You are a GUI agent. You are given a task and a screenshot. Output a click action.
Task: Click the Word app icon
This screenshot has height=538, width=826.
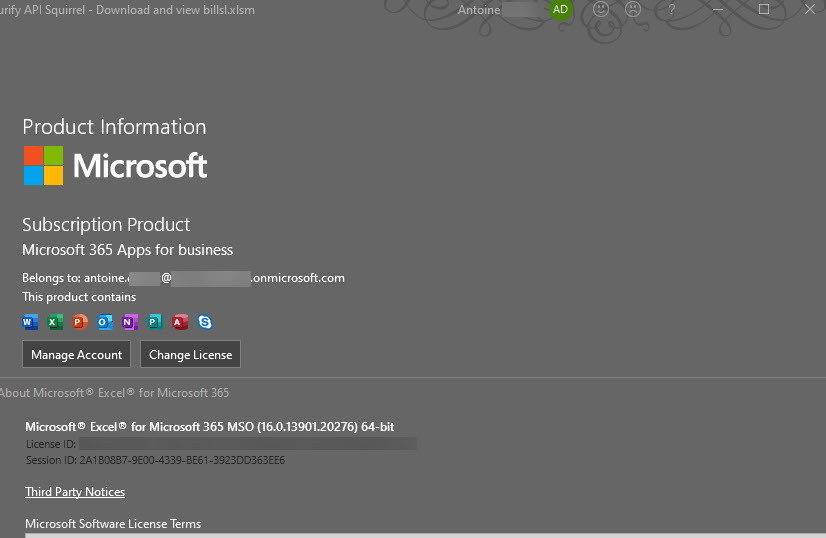click(x=31, y=322)
